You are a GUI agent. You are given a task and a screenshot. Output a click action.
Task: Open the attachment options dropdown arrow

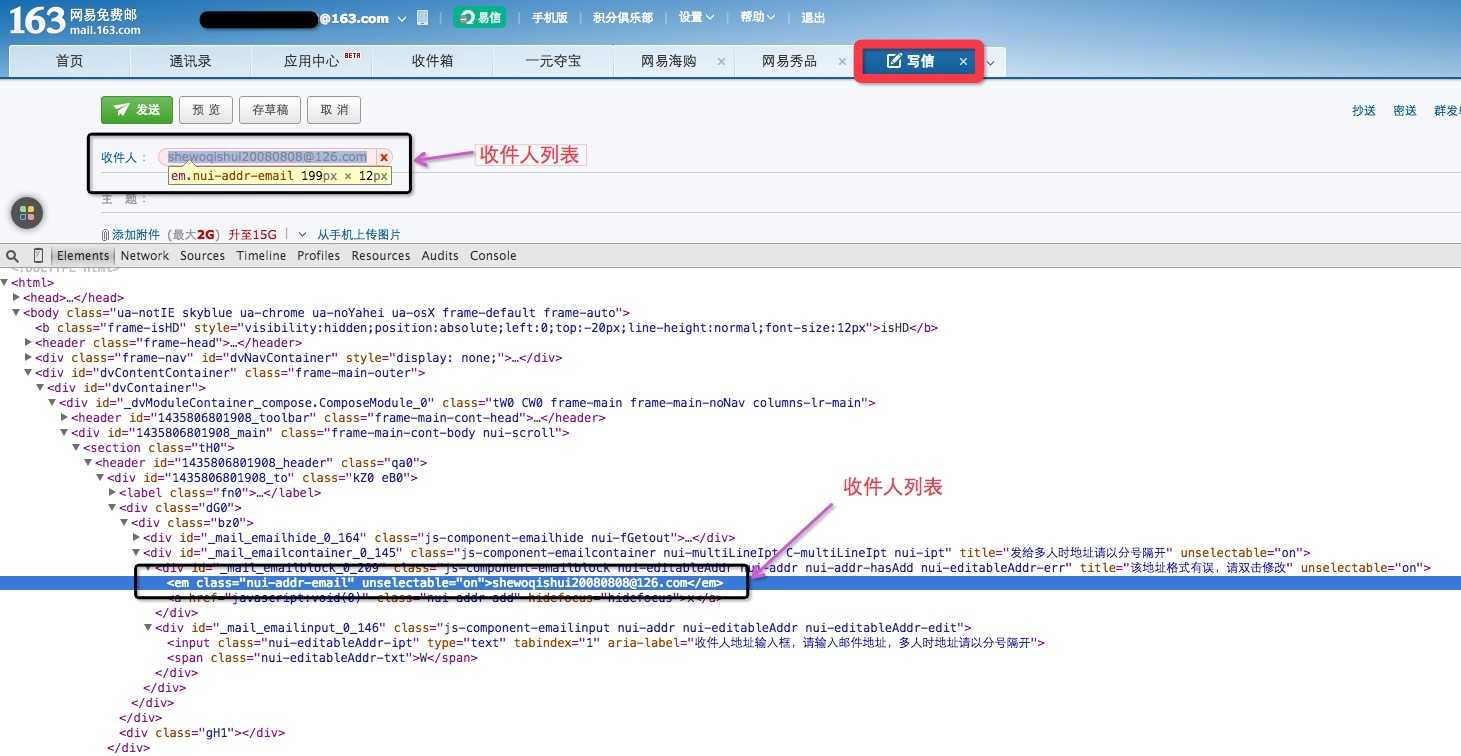click(303, 235)
